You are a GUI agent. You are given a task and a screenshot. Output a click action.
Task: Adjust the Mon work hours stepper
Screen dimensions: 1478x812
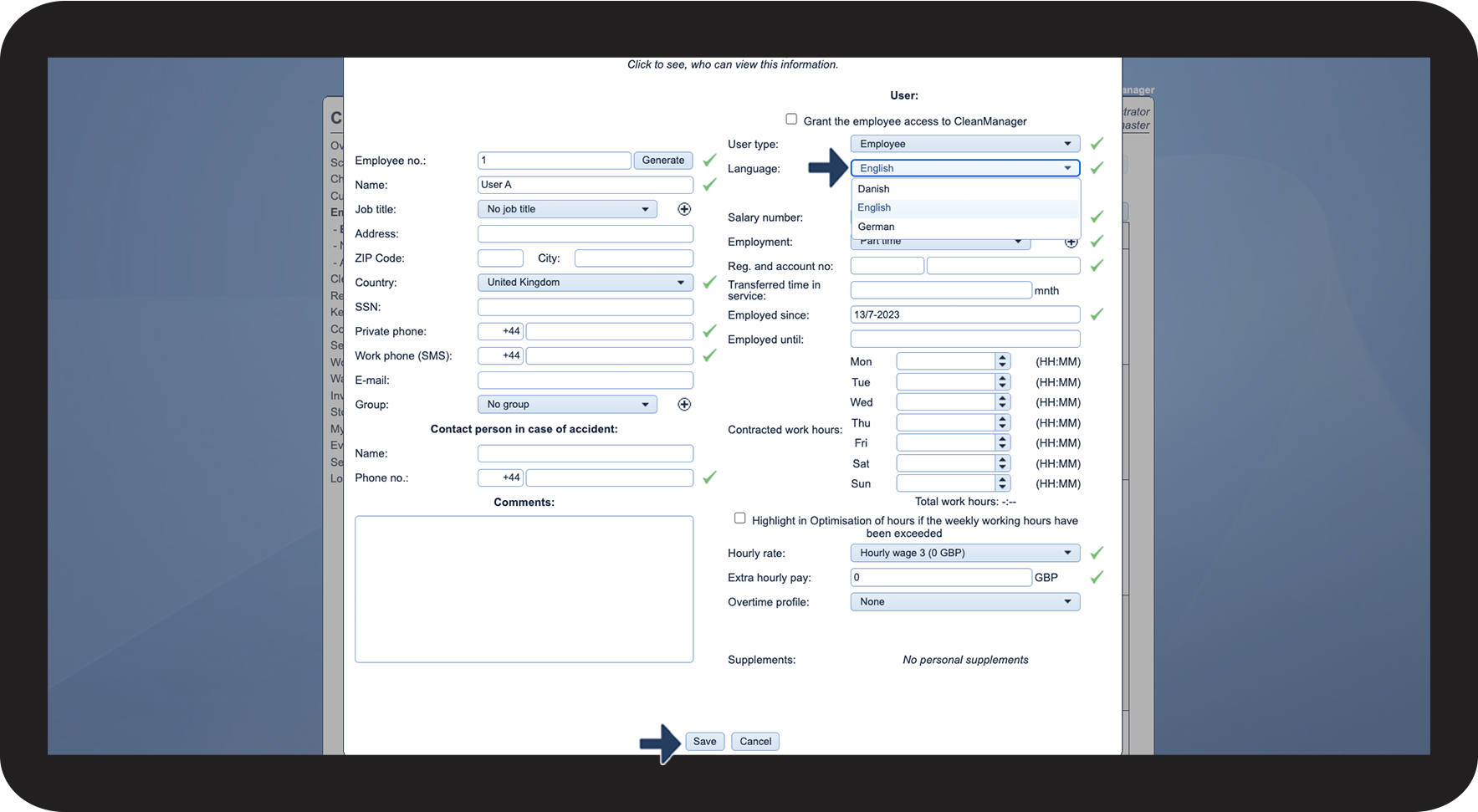pyautogui.click(x=1003, y=361)
